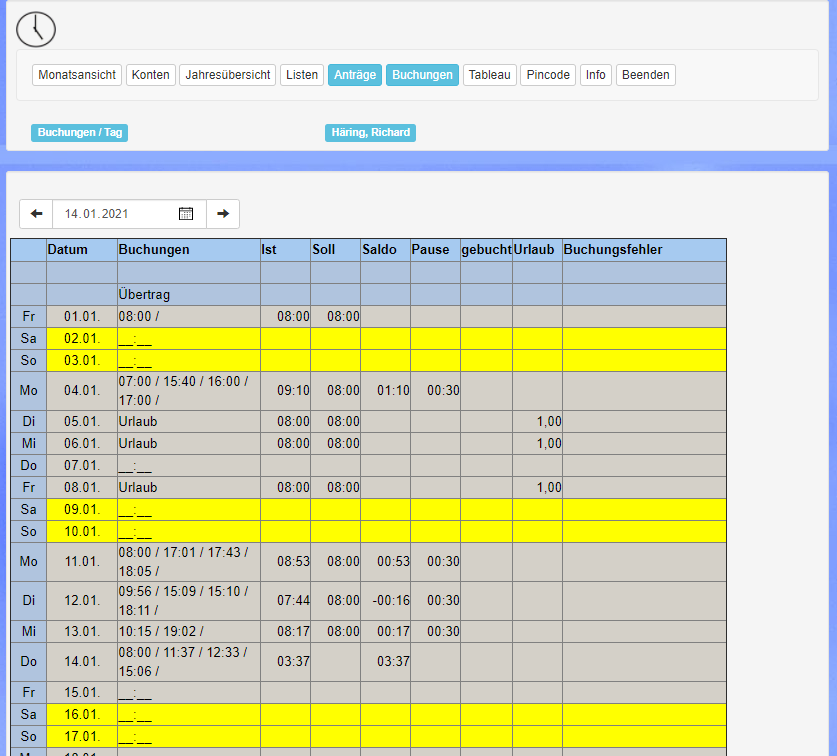The image size is (837, 756).
Task: Open the calendar date picker icon
Action: coord(186,214)
